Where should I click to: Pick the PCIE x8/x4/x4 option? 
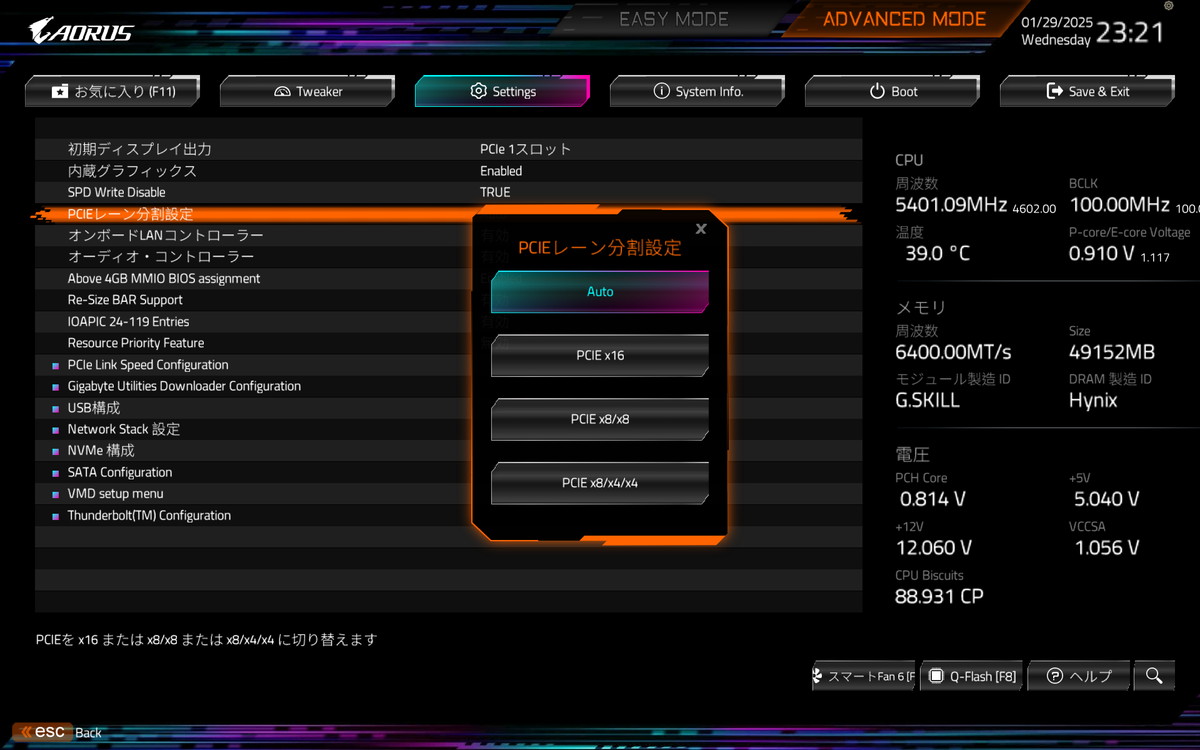[x=600, y=483]
